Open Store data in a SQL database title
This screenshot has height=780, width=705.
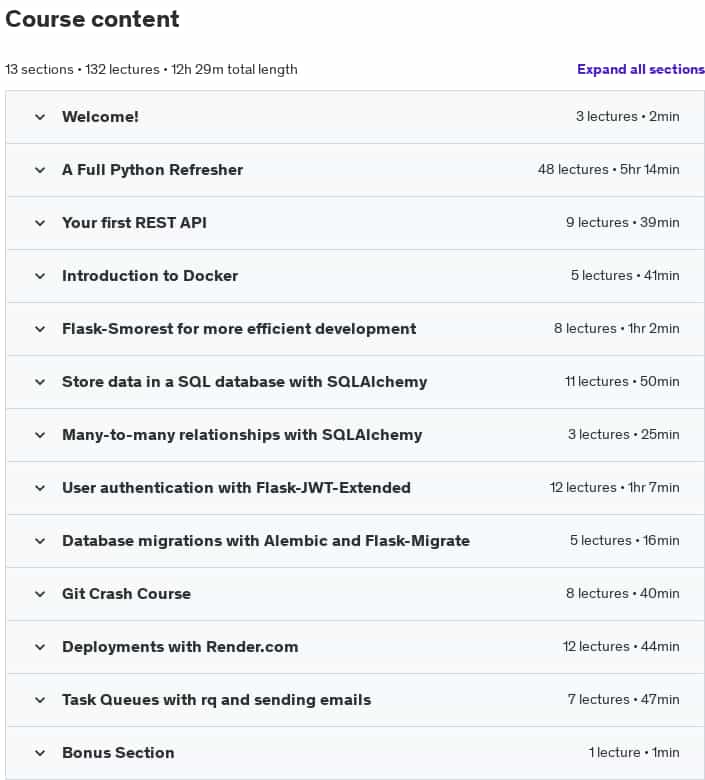click(x=244, y=382)
